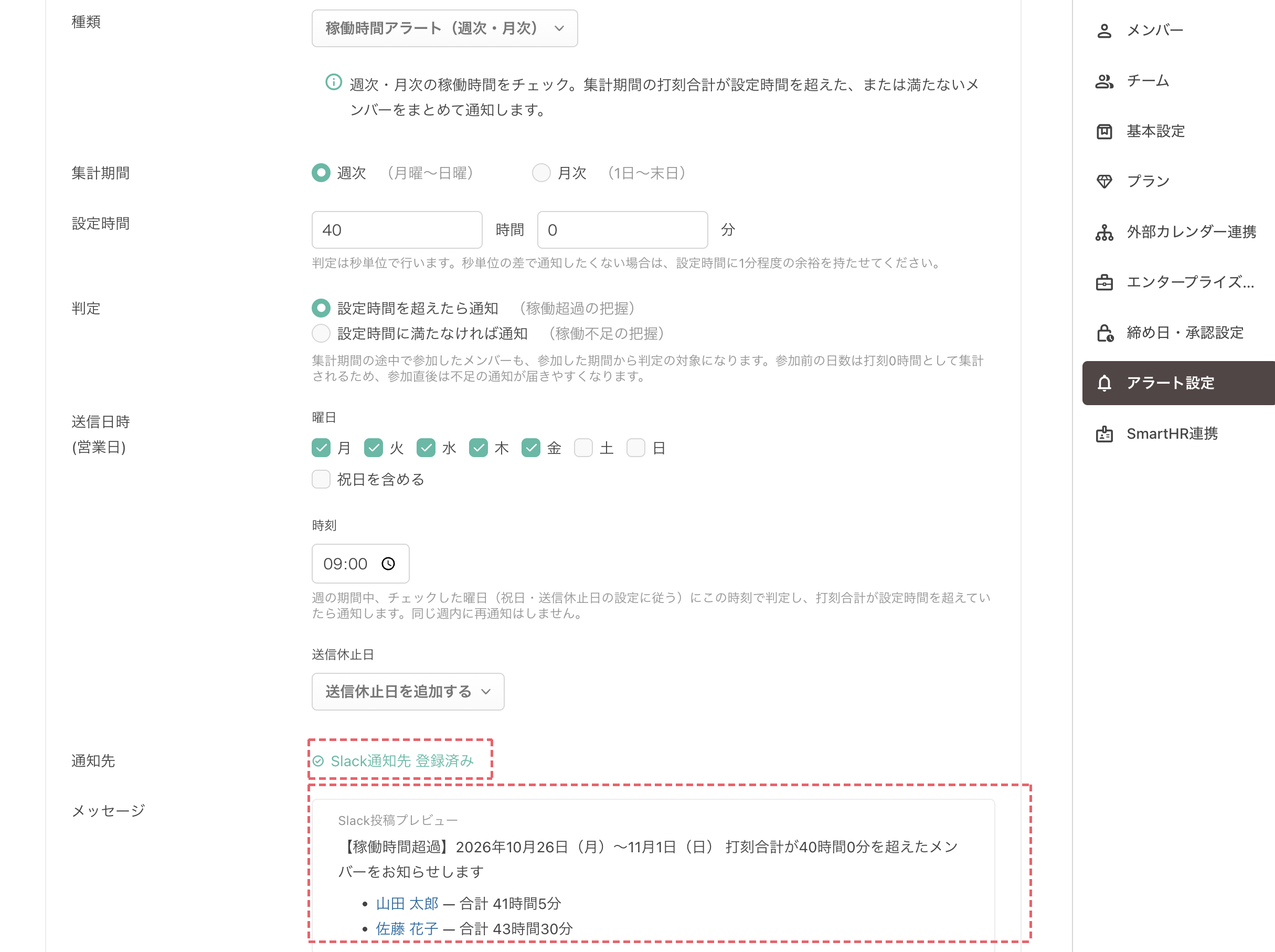
Task: Click the プラン diamond icon
Action: (1104, 182)
